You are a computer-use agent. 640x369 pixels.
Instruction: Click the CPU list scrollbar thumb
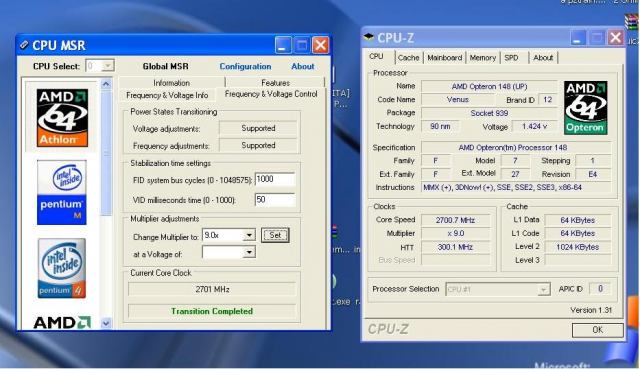106,153
